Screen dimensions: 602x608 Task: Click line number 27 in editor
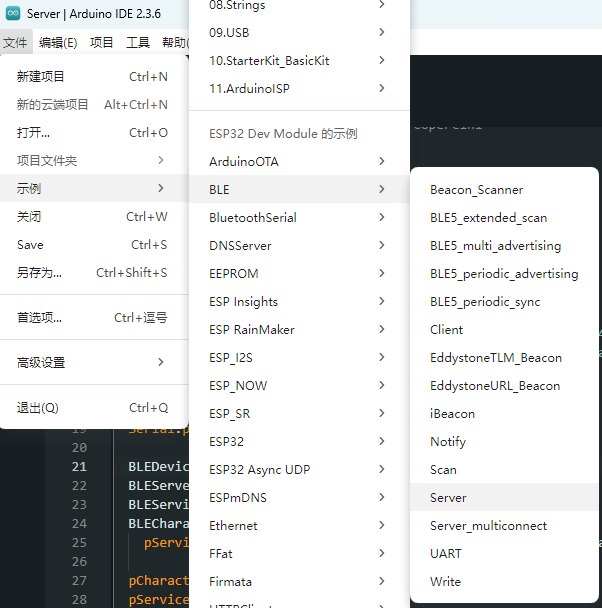pyautogui.click(x=79, y=580)
